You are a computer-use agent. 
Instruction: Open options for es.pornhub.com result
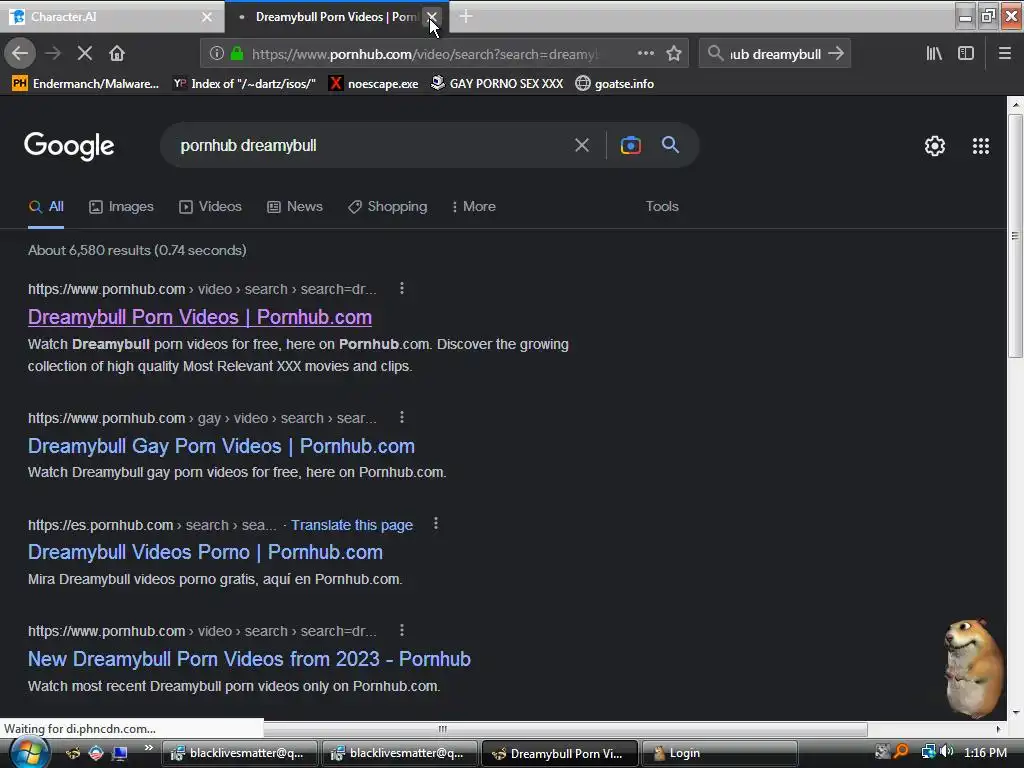pos(436,524)
